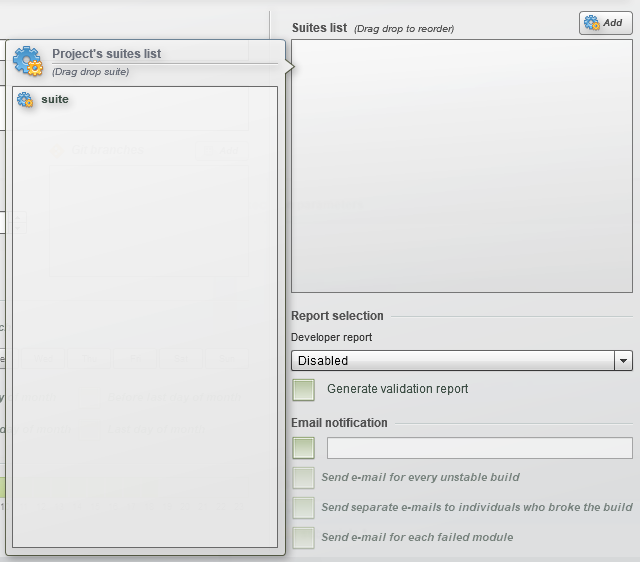The width and height of the screenshot is (640, 562).
Task: Tick the Email notification checkbox
Action: (x=304, y=448)
